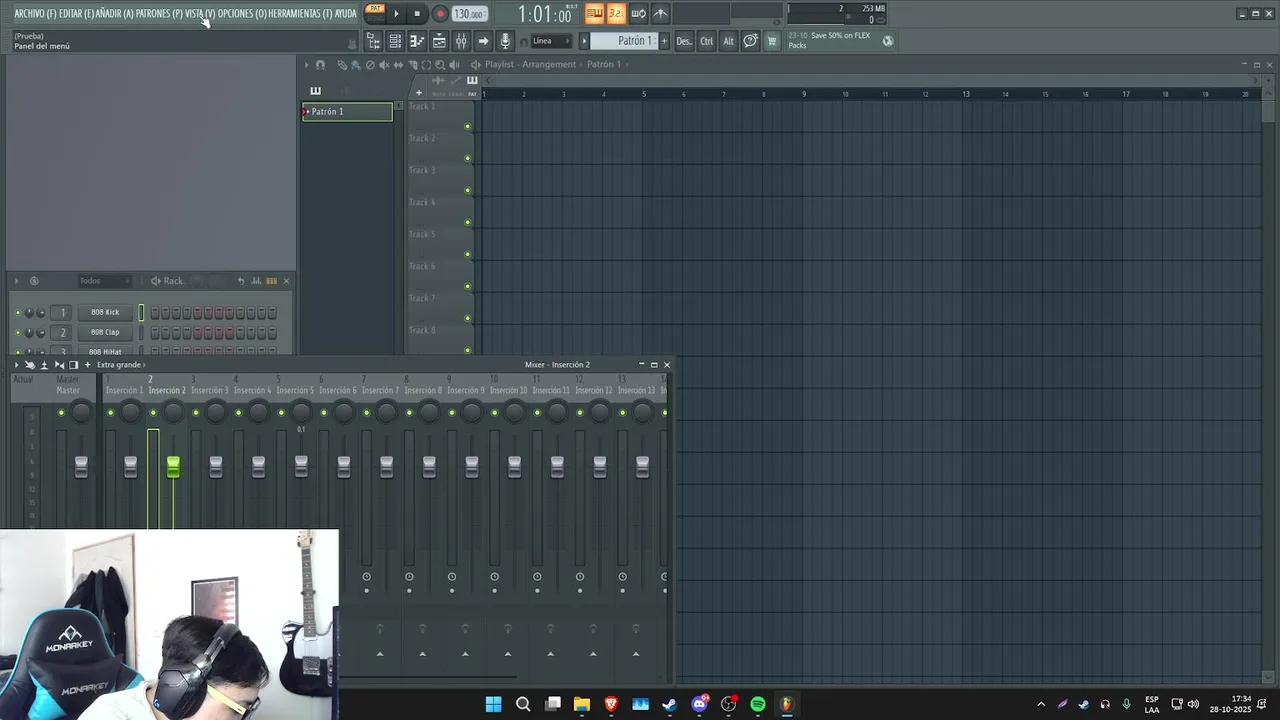Select the Mute tool in Playlist
This screenshot has width=1280, height=720.
(384, 65)
